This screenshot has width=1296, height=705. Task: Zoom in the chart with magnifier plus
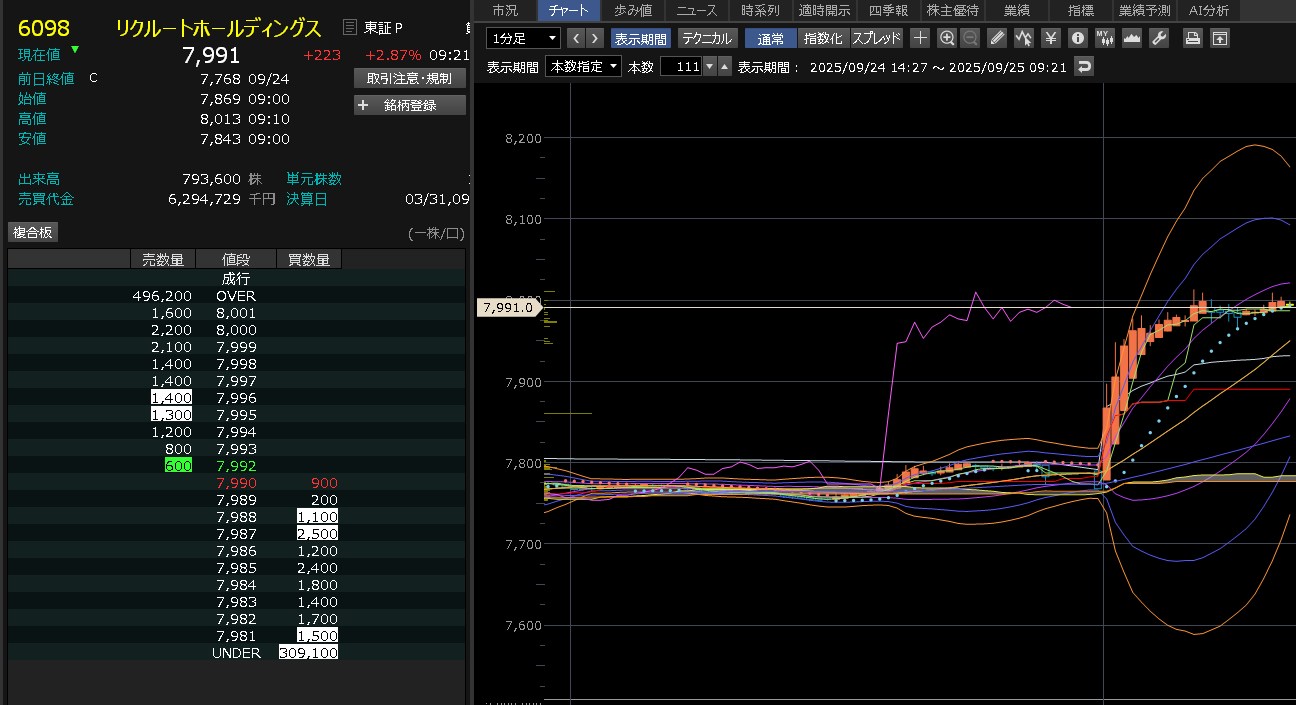click(x=946, y=38)
